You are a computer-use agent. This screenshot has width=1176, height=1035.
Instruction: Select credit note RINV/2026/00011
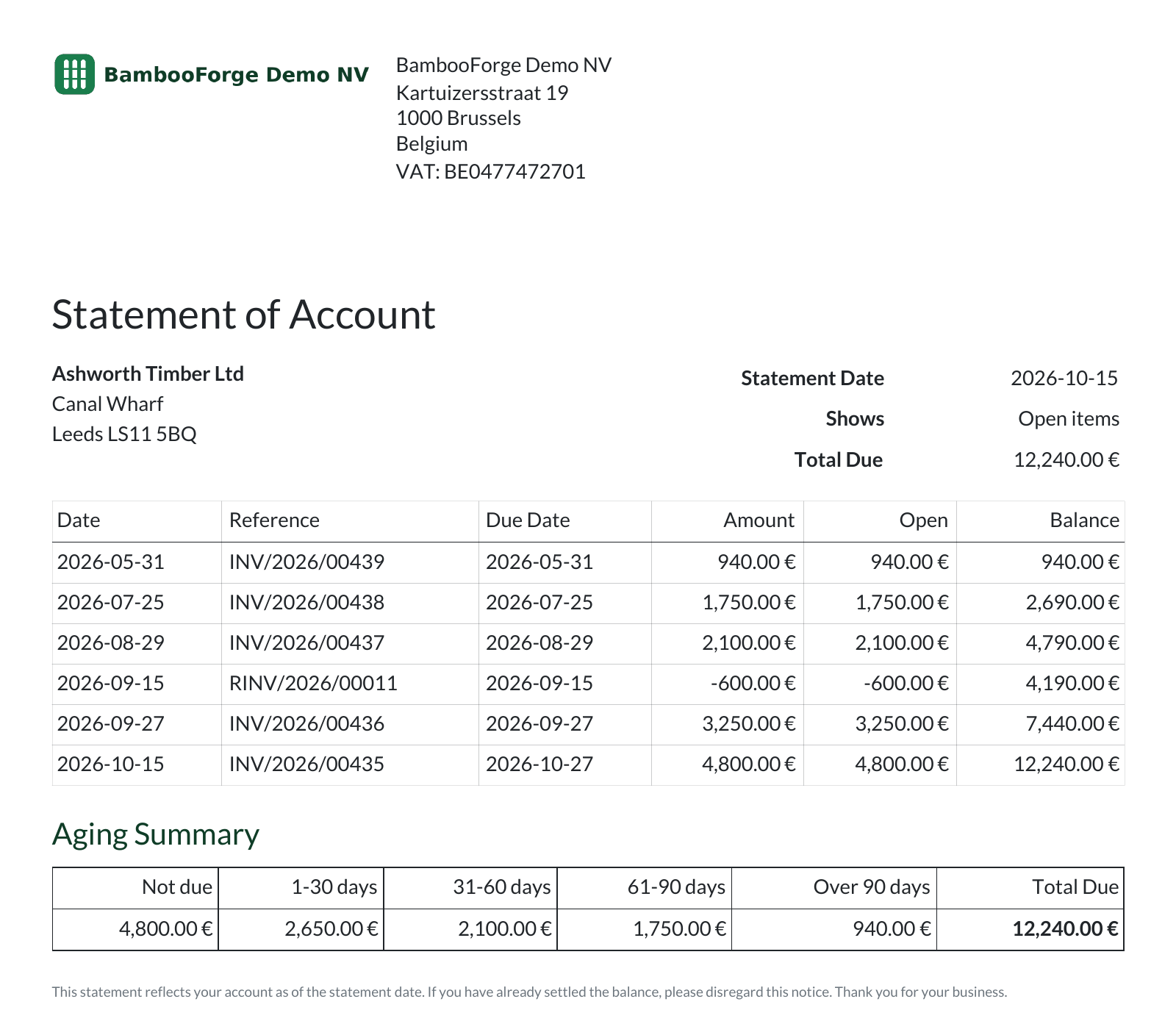313,683
